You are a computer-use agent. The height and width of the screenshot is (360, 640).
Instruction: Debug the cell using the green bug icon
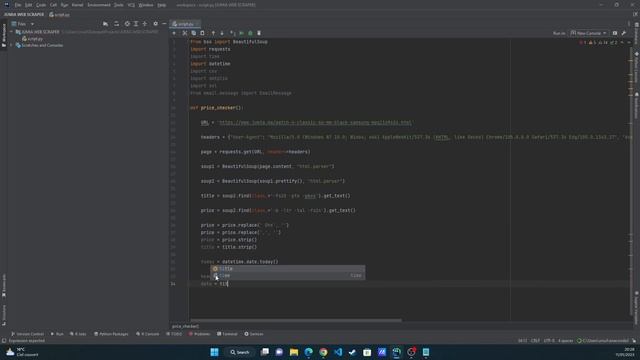pos(250,33)
